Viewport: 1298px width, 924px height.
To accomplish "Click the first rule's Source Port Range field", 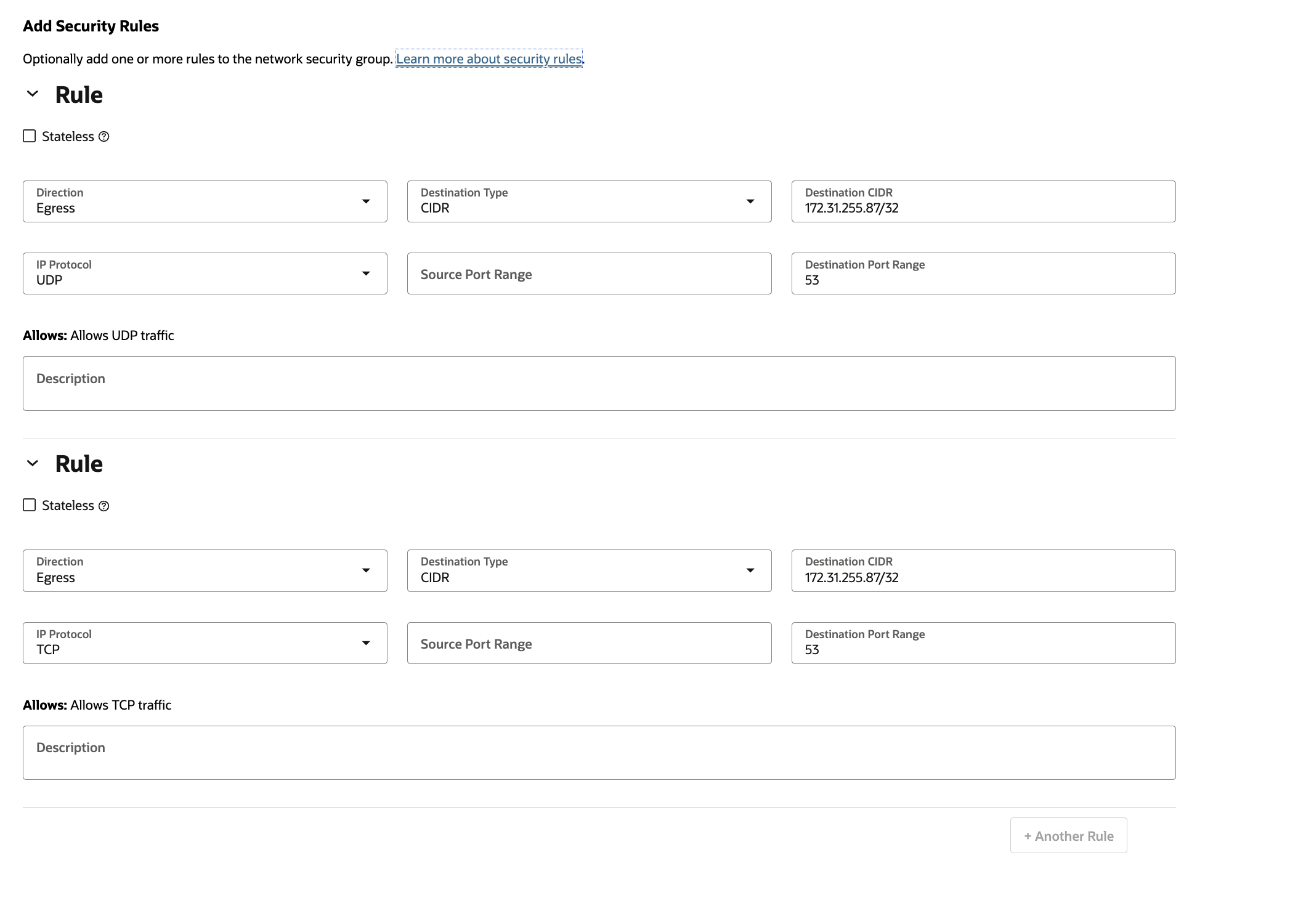I will (589, 274).
